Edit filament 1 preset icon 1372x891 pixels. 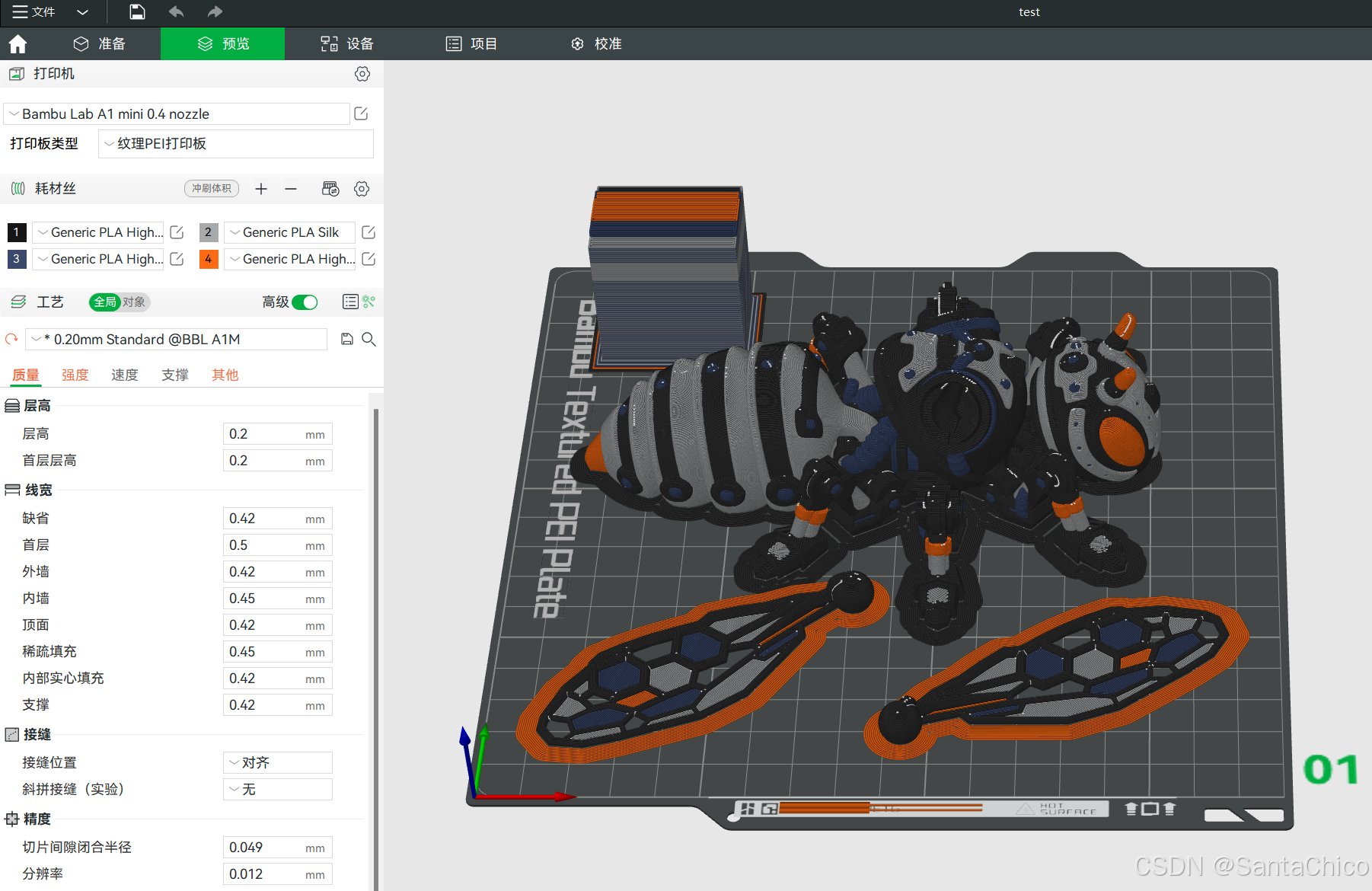pos(177,232)
